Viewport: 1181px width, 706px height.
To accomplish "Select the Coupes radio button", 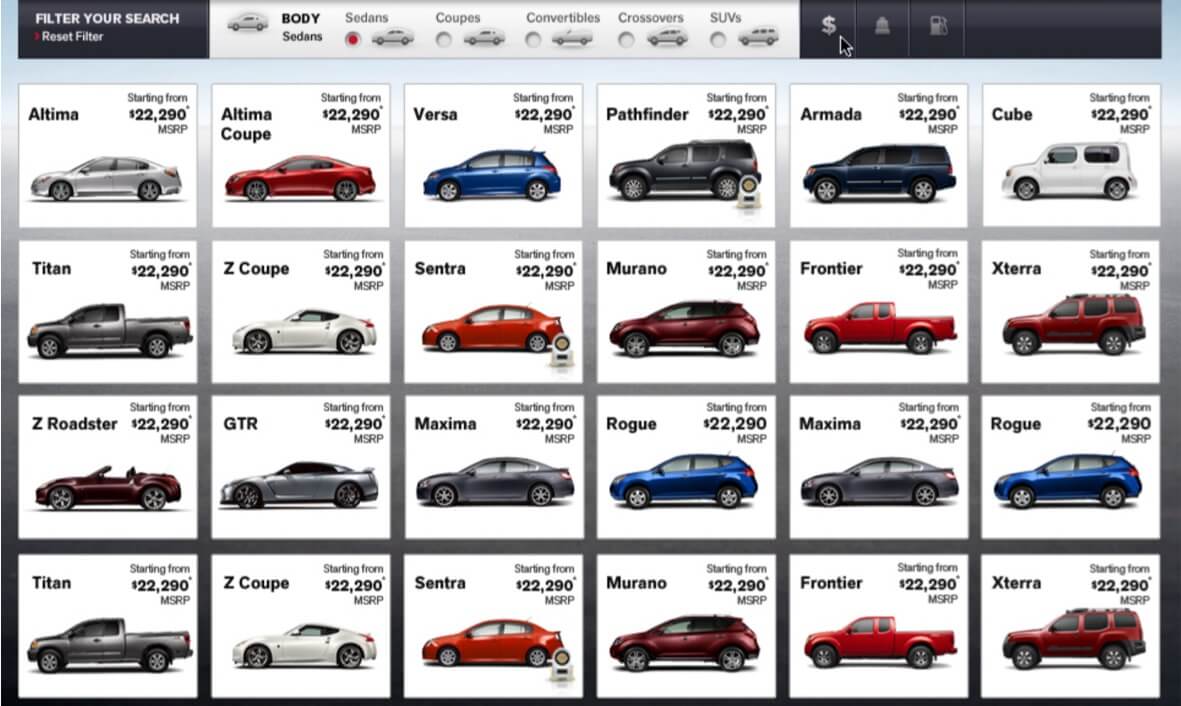I will (444, 39).
